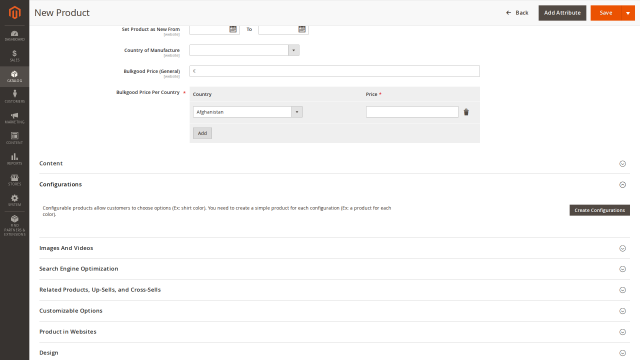640x360 pixels.
Task: Open the Content sidebar menu
Action: coord(14,138)
